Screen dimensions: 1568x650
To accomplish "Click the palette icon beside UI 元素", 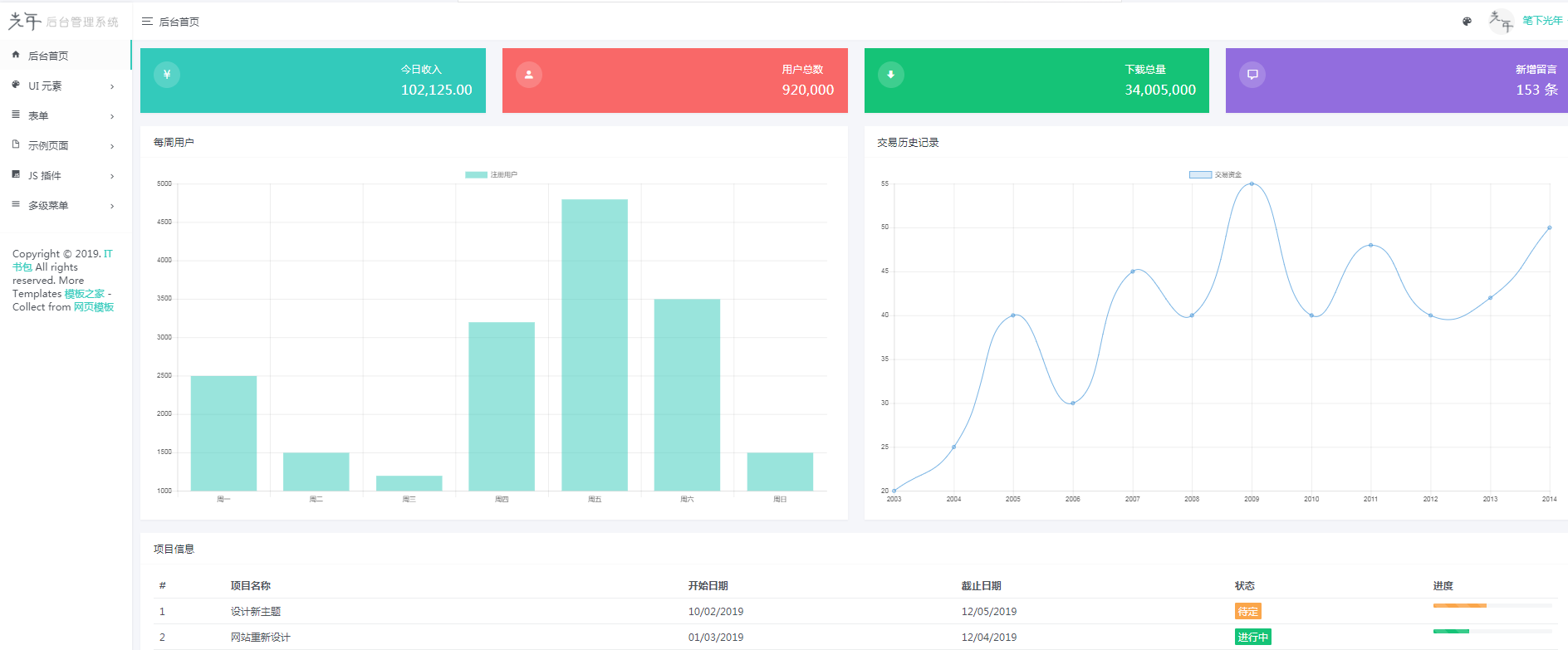I will click(16, 85).
